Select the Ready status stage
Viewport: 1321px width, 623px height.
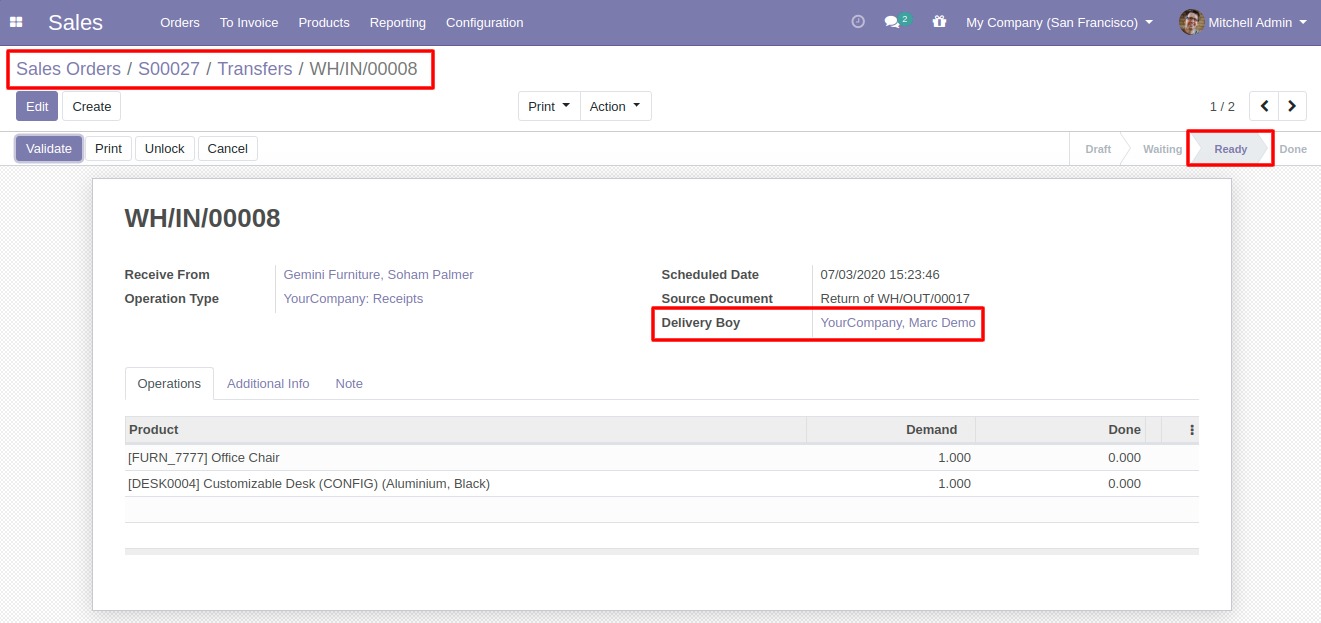pos(1230,149)
